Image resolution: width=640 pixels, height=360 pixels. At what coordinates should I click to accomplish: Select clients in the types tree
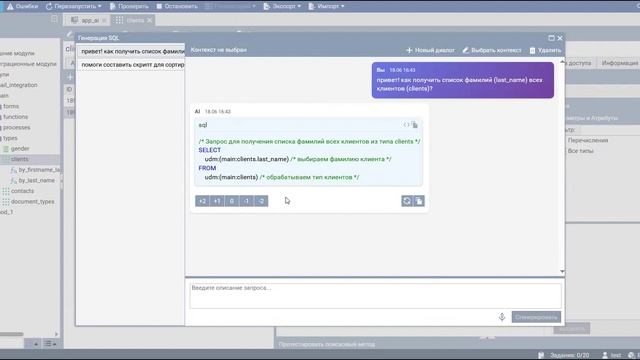tap(20, 159)
